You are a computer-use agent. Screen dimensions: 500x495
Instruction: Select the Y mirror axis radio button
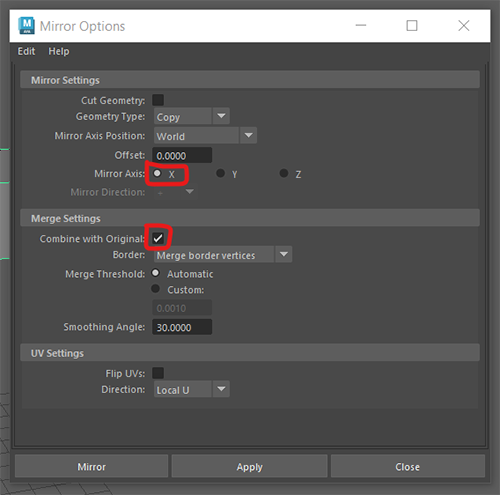click(x=220, y=173)
